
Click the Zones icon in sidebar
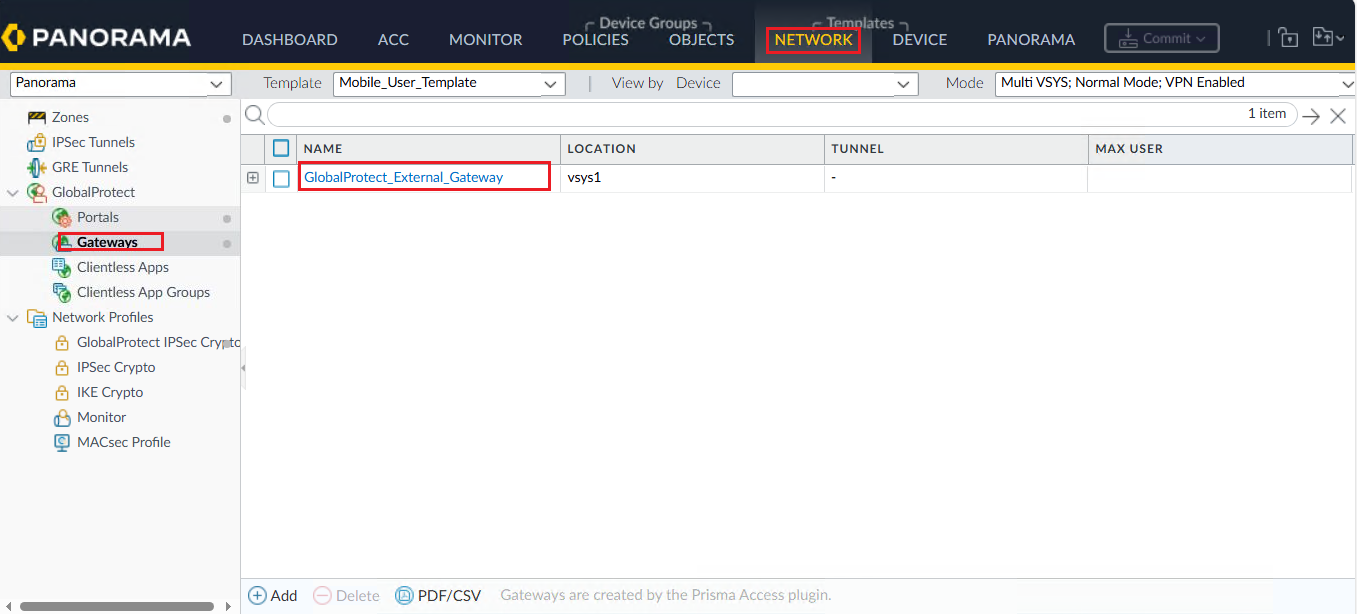click(x=37, y=118)
